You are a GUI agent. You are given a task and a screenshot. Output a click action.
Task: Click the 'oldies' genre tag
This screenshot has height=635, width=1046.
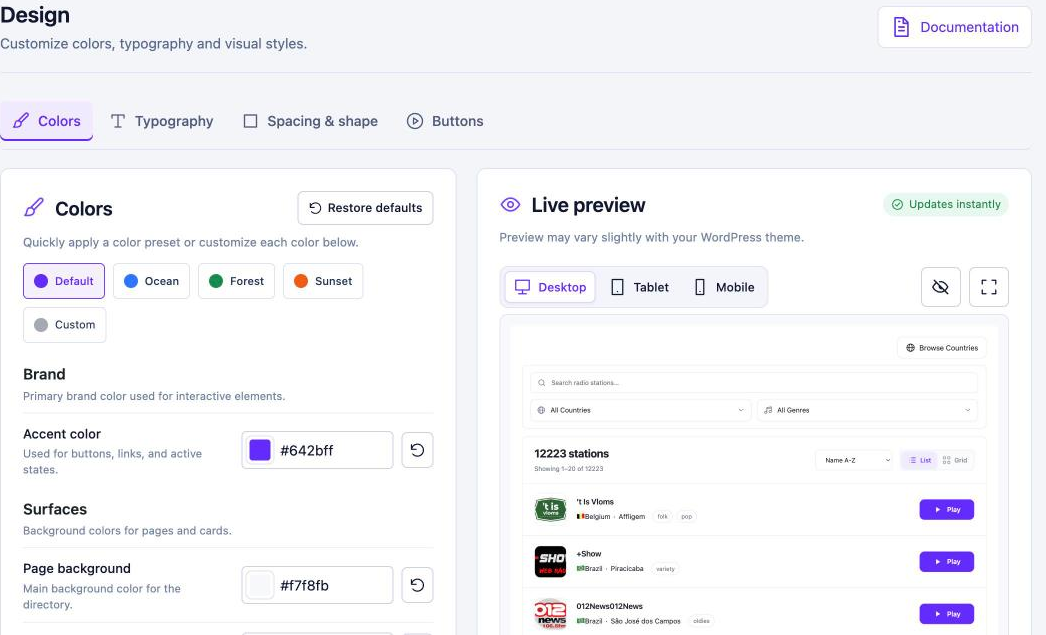[x=701, y=621]
